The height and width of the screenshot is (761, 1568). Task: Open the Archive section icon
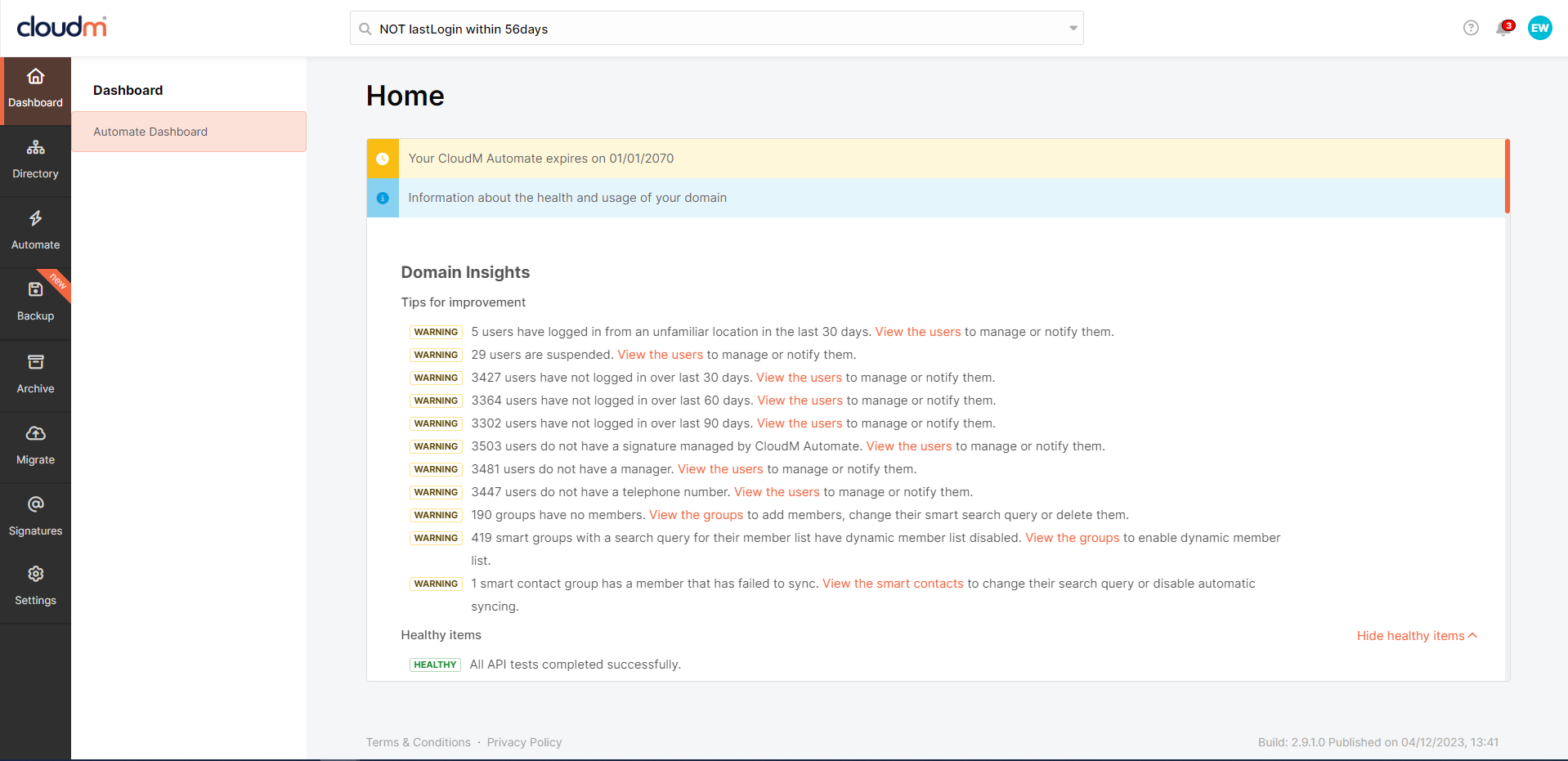pos(35,362)
